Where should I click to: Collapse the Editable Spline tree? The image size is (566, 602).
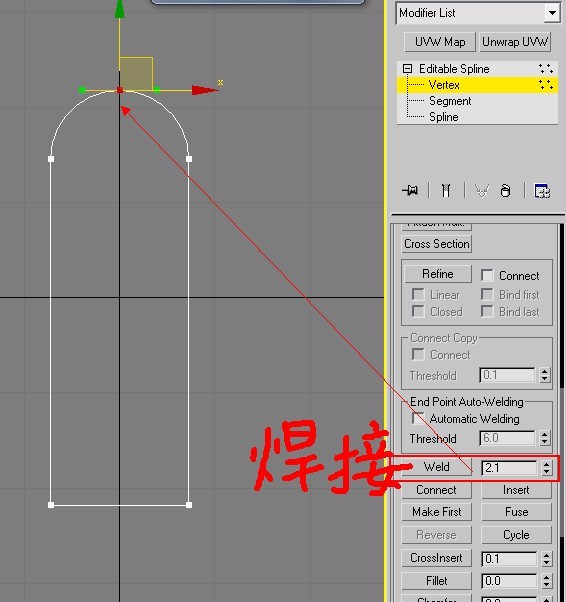click(407, 69)
